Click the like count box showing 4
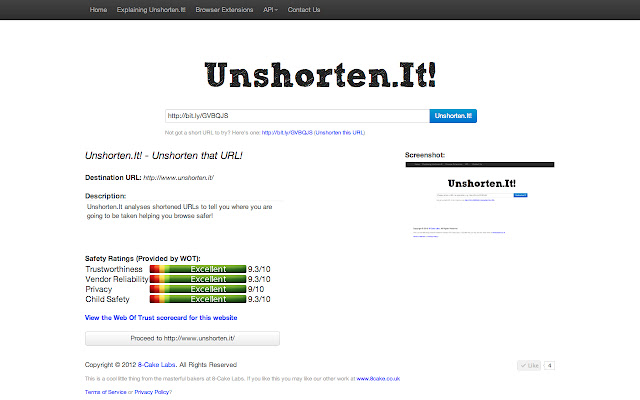 coord(549,365)
